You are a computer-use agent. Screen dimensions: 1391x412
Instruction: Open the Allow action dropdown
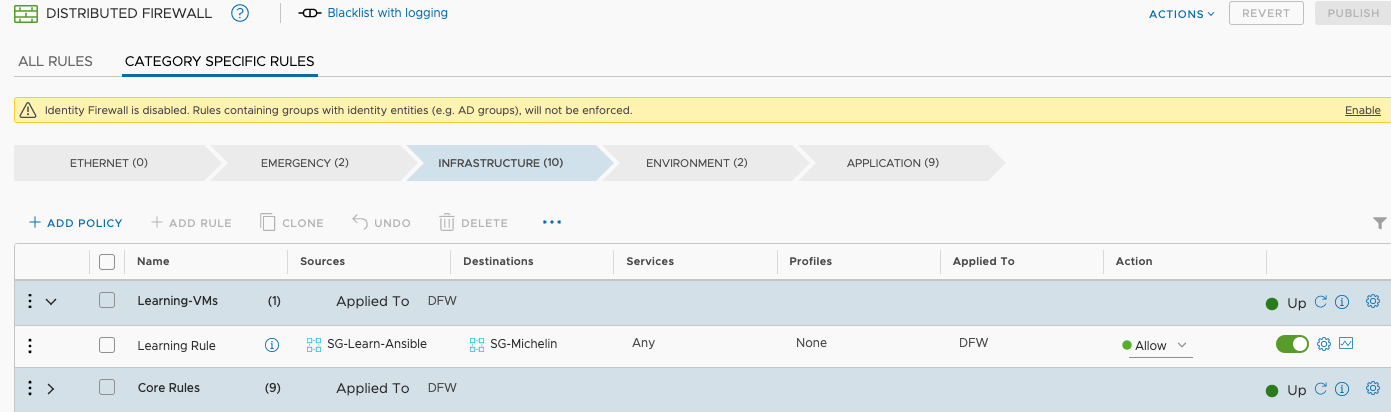click(x=1160, y=346)
